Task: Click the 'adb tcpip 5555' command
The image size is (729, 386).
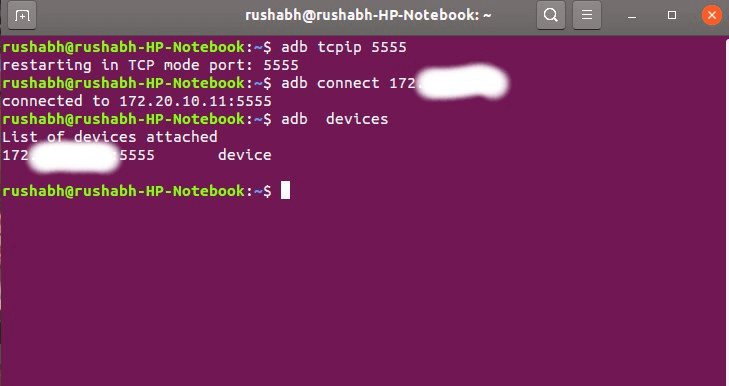Action: click(344, 47)
